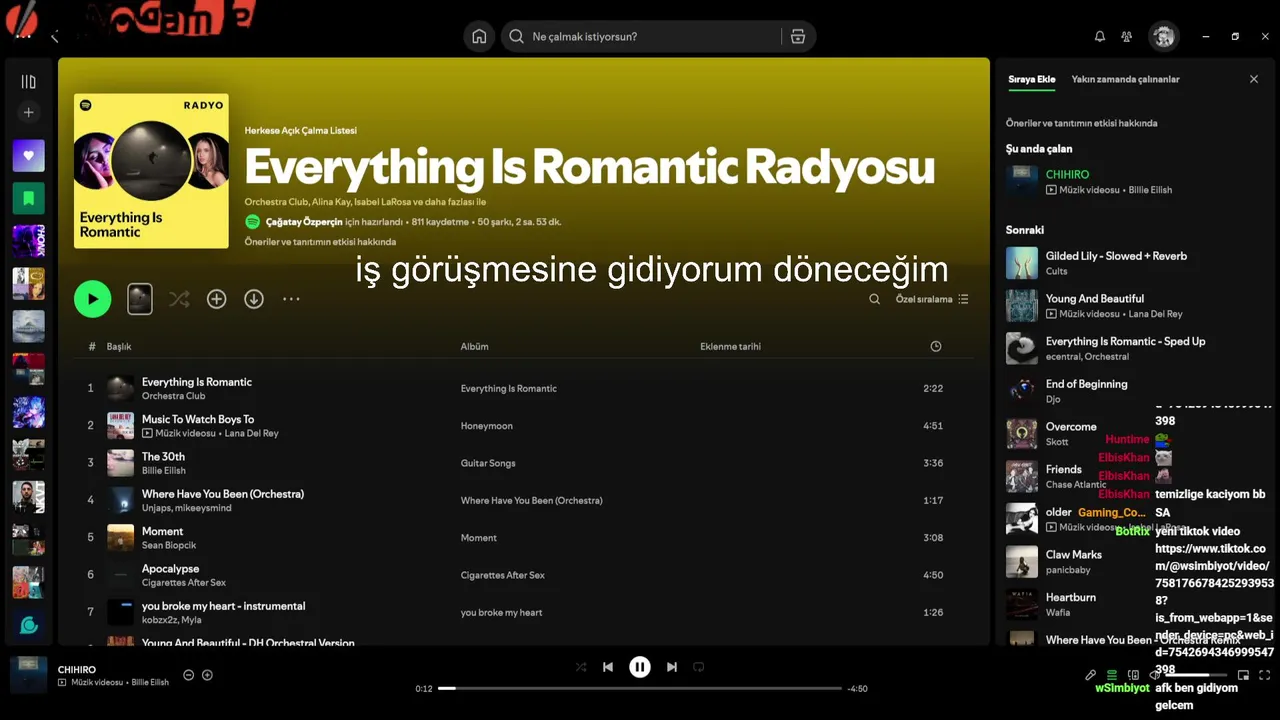
Task: Sort tracks by the duration clock header
Action: point(936,346)
